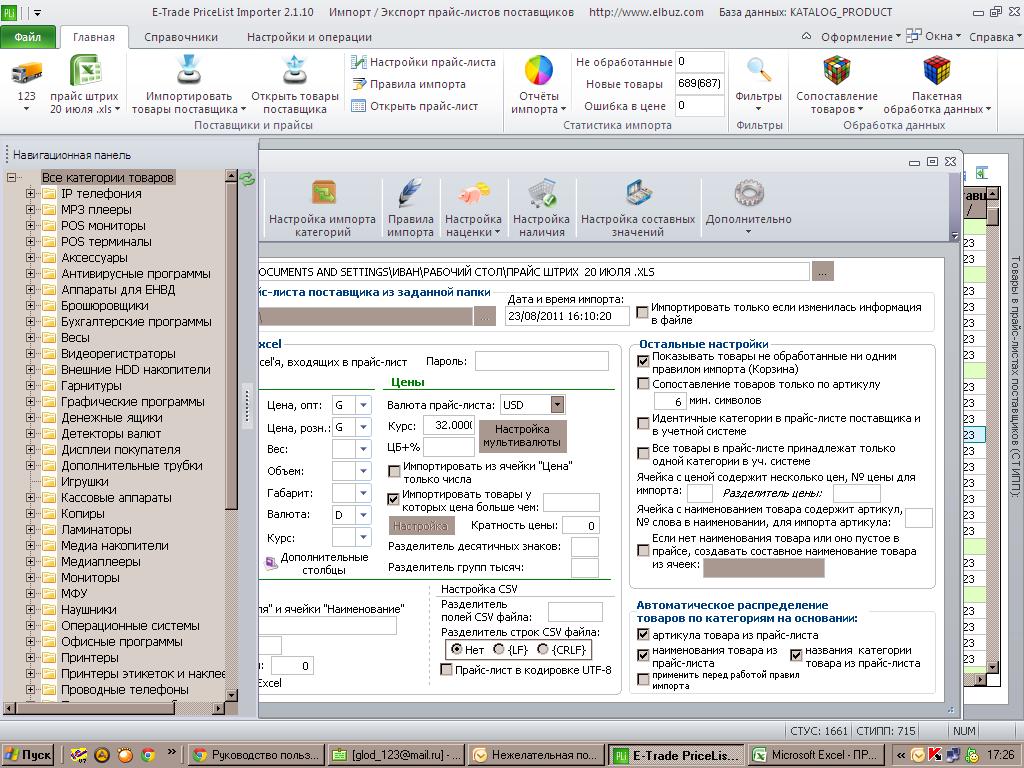Screen dimensions: 1024x768
Task: Check 'Идентичные категории в прайс-листе' option
Action: click(643, 423)
